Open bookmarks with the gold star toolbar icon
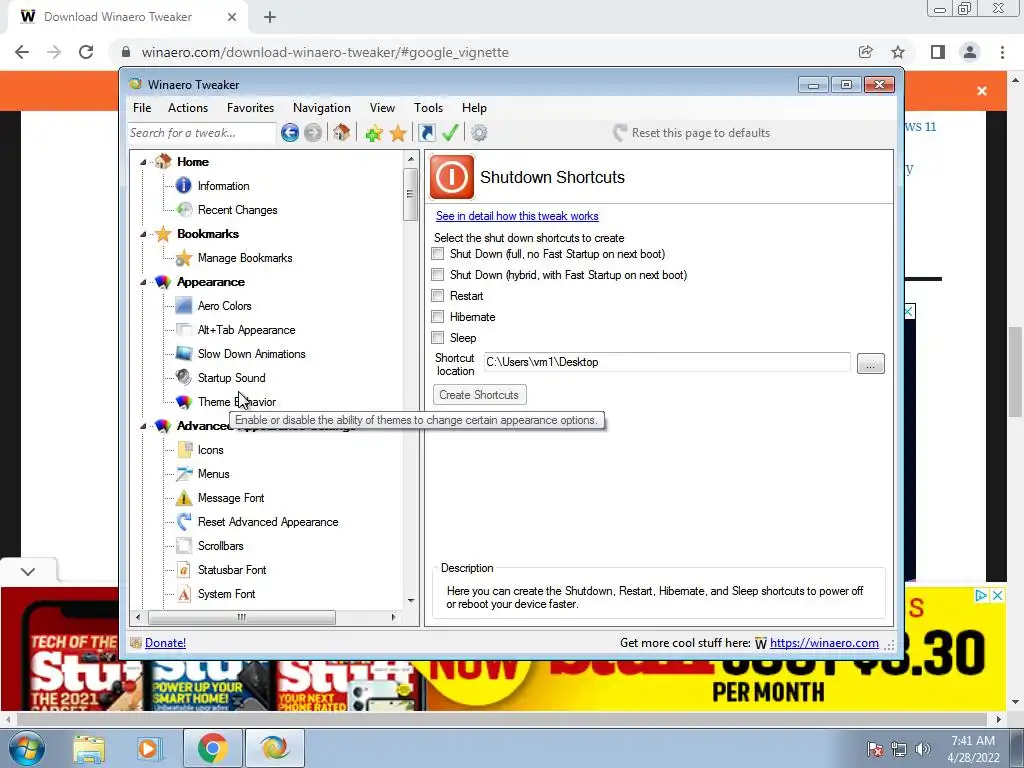Viewport: 1024px width, 768px height. coord(398,133)
